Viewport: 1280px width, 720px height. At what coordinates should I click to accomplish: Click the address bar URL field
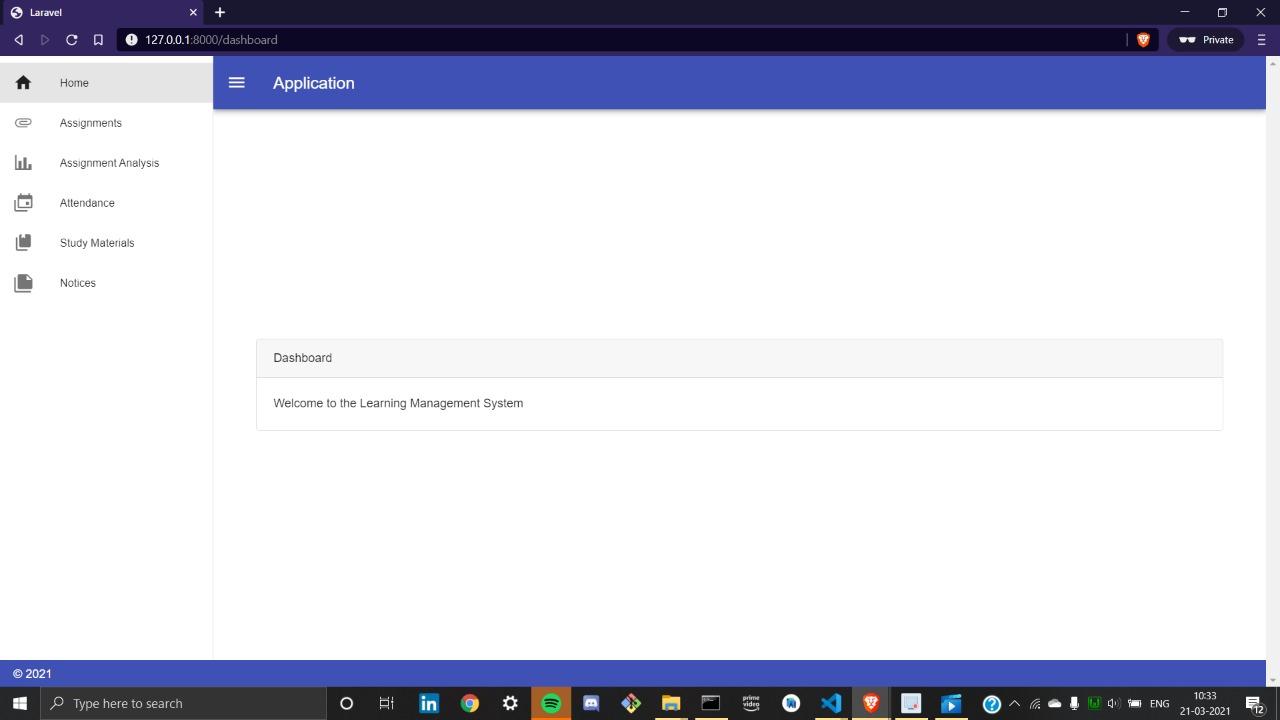[x=620, y=40]
